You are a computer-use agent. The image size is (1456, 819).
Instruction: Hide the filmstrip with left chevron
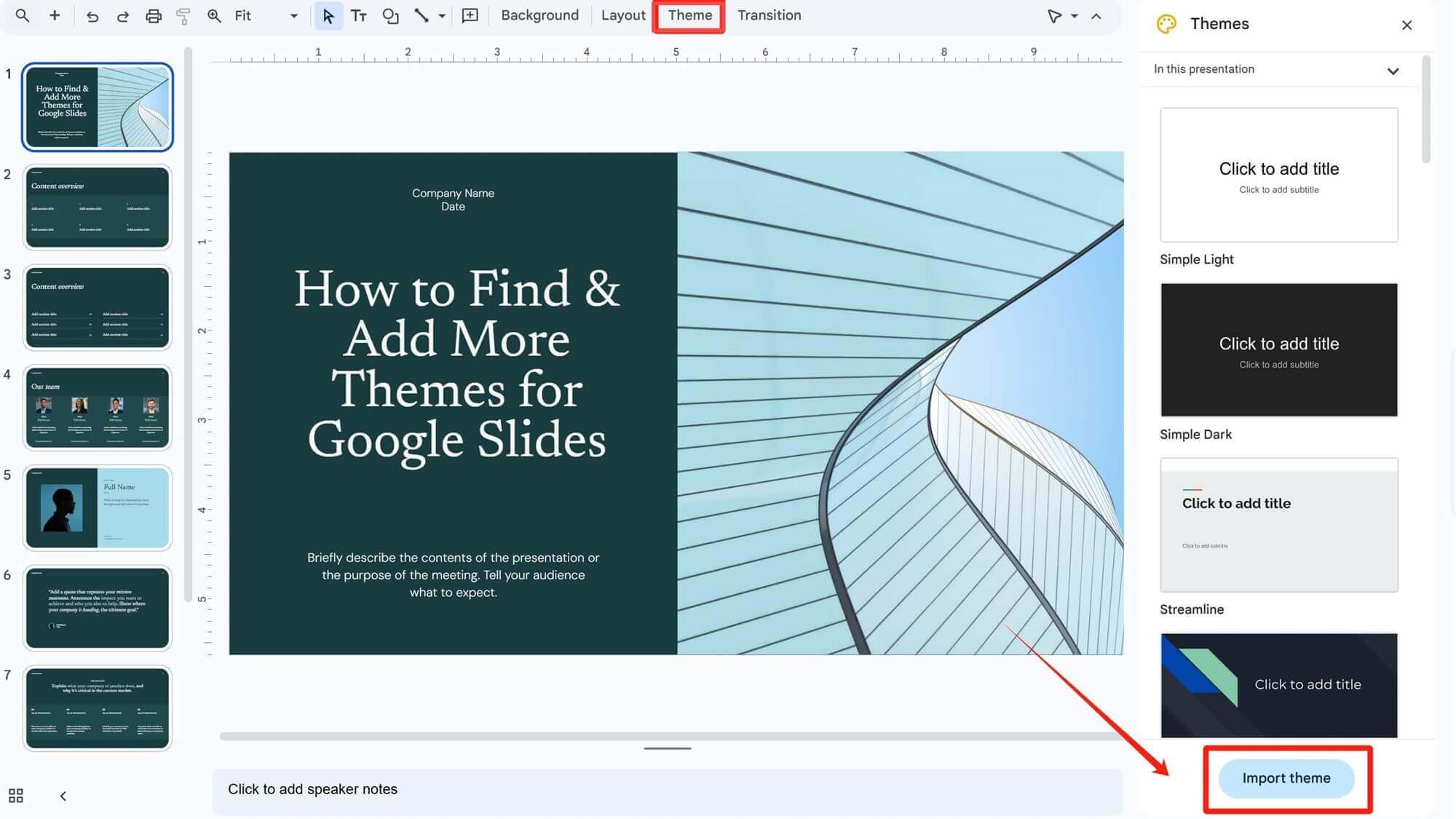click(x=63, y=796)
